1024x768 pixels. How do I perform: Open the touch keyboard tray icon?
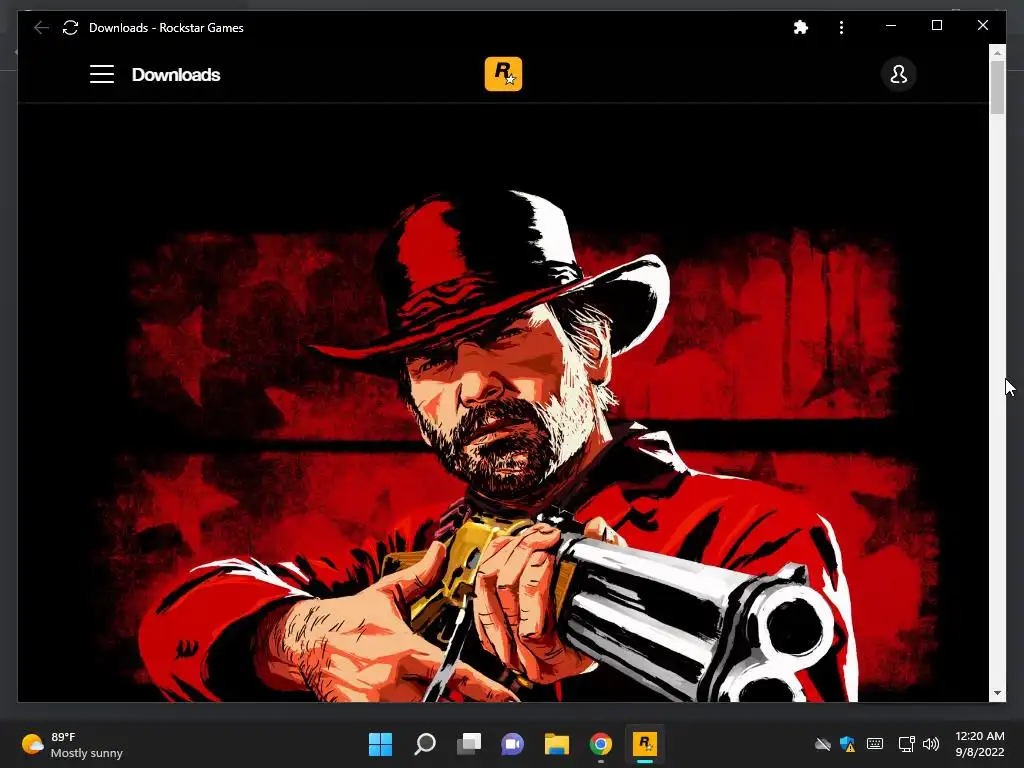coord(875,744)
